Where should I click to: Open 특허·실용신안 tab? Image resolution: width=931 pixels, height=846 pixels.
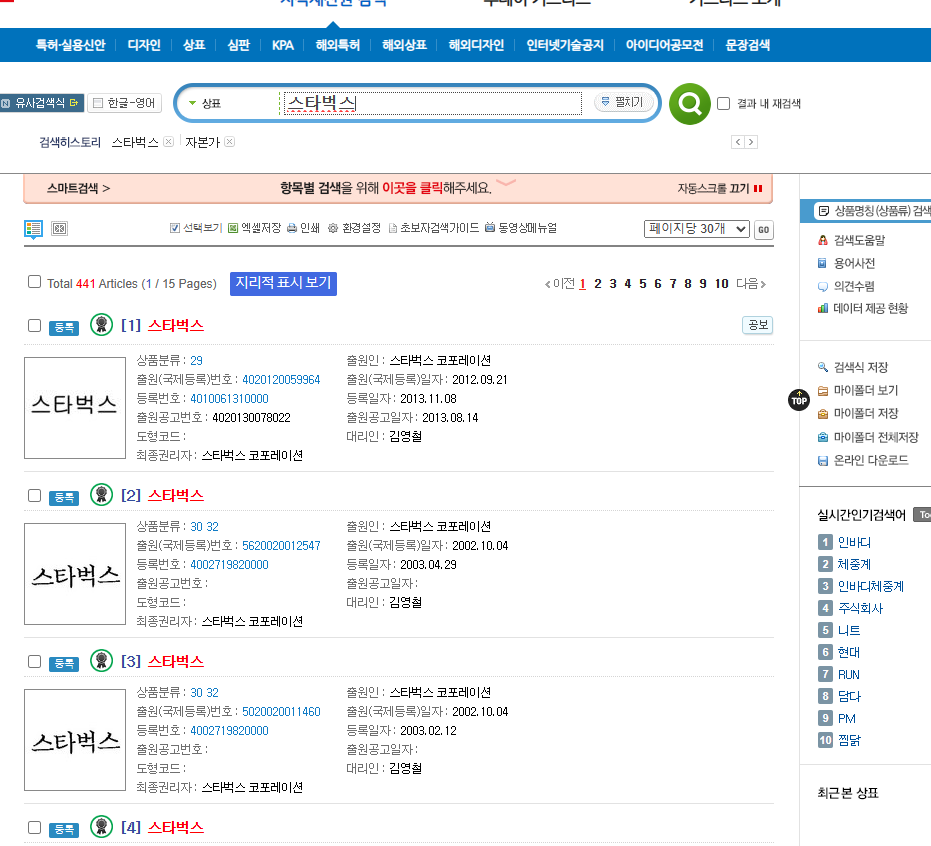point(71,45)
